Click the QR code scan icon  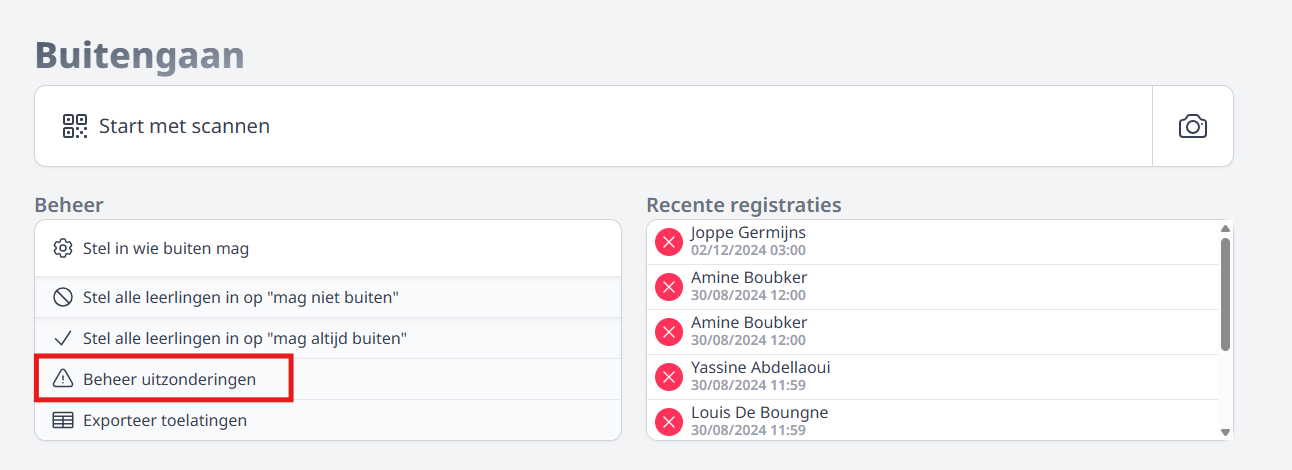click(x=75, y=126)
